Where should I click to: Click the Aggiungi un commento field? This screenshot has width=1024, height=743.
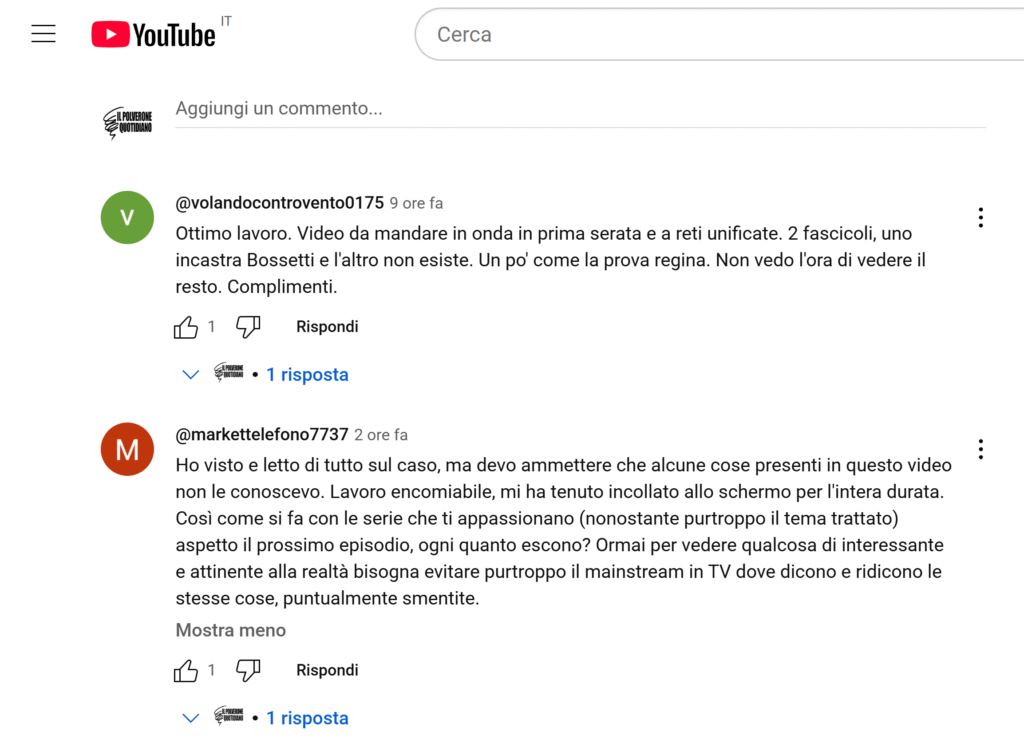pos(581,109)
